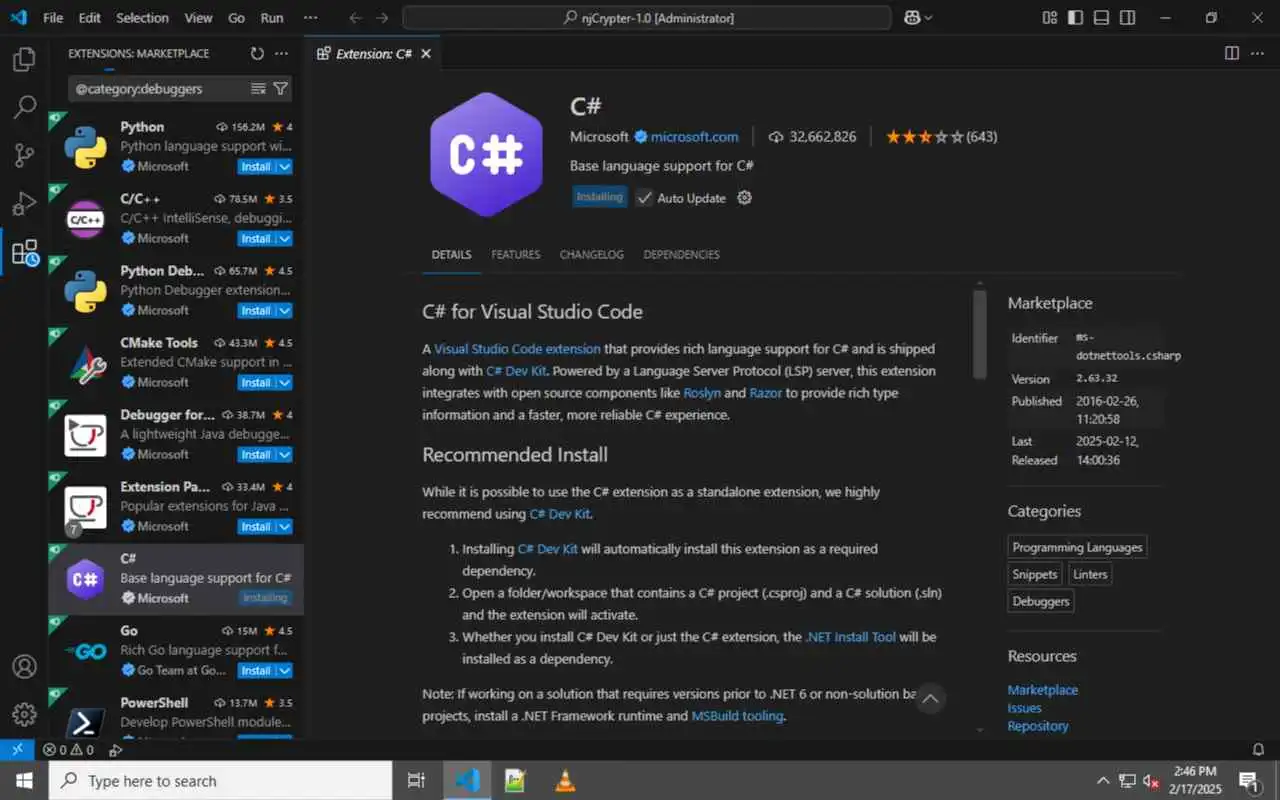This screenshot has width=1280, height=800.
Task: Toggle the primary side bar
Action: click(1076, 18)
